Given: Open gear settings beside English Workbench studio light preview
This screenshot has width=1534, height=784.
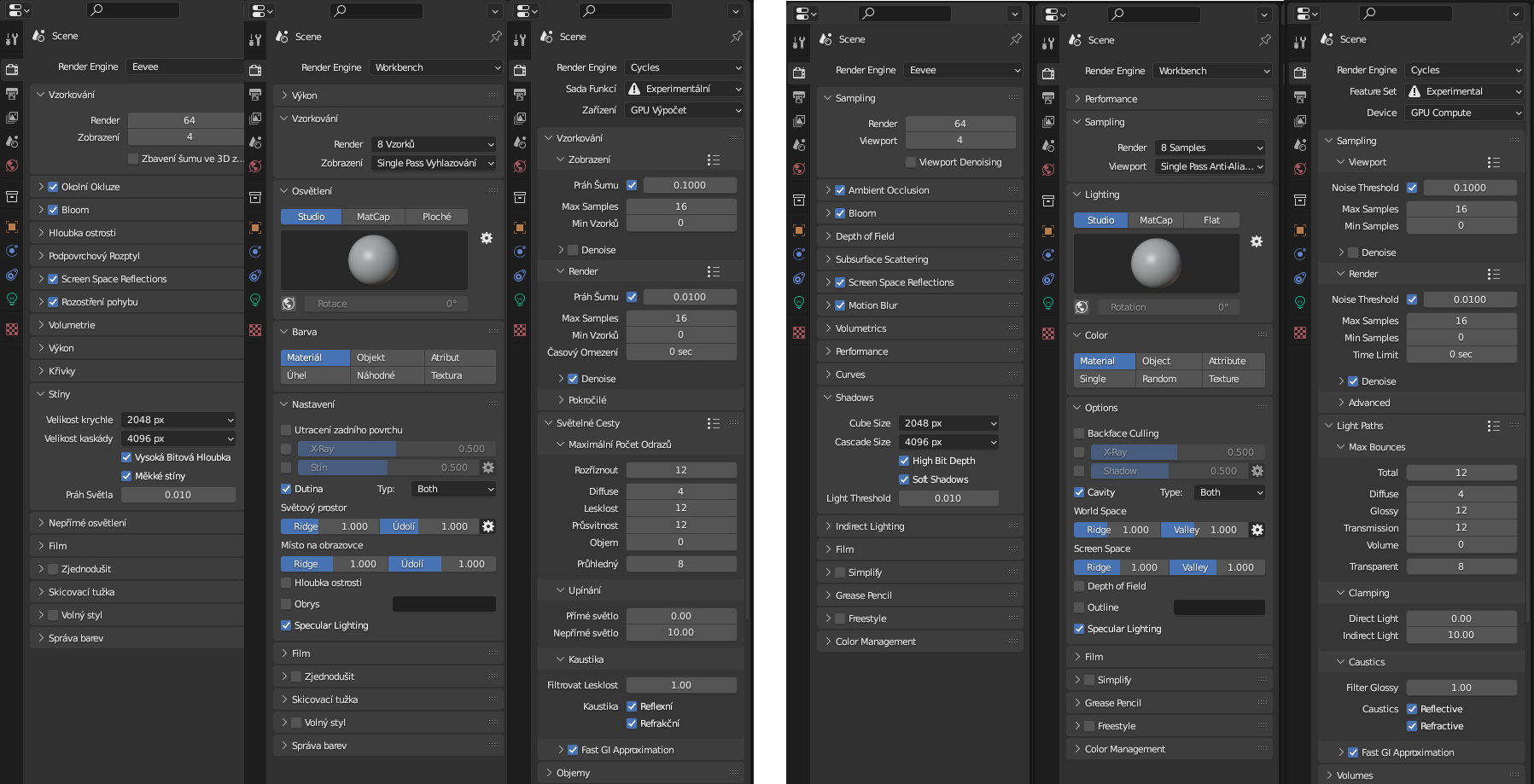Looking at the screenshot, I should point(1257,241).
